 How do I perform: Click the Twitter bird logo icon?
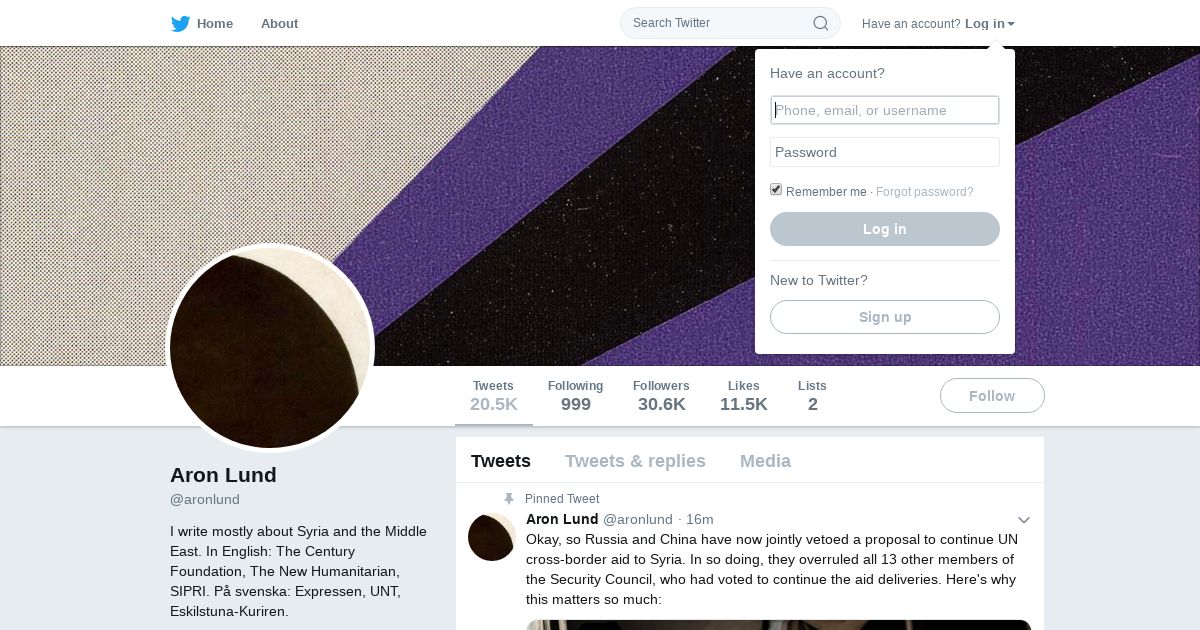[x=180, y=23]
